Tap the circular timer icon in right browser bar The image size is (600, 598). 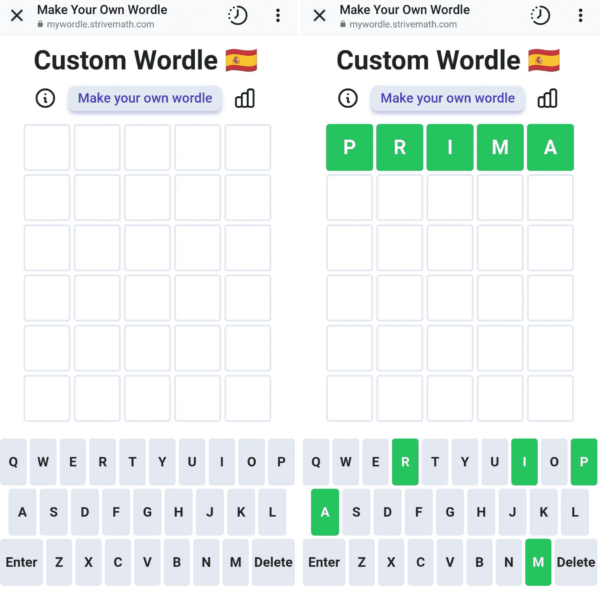[x=540, y=16]
